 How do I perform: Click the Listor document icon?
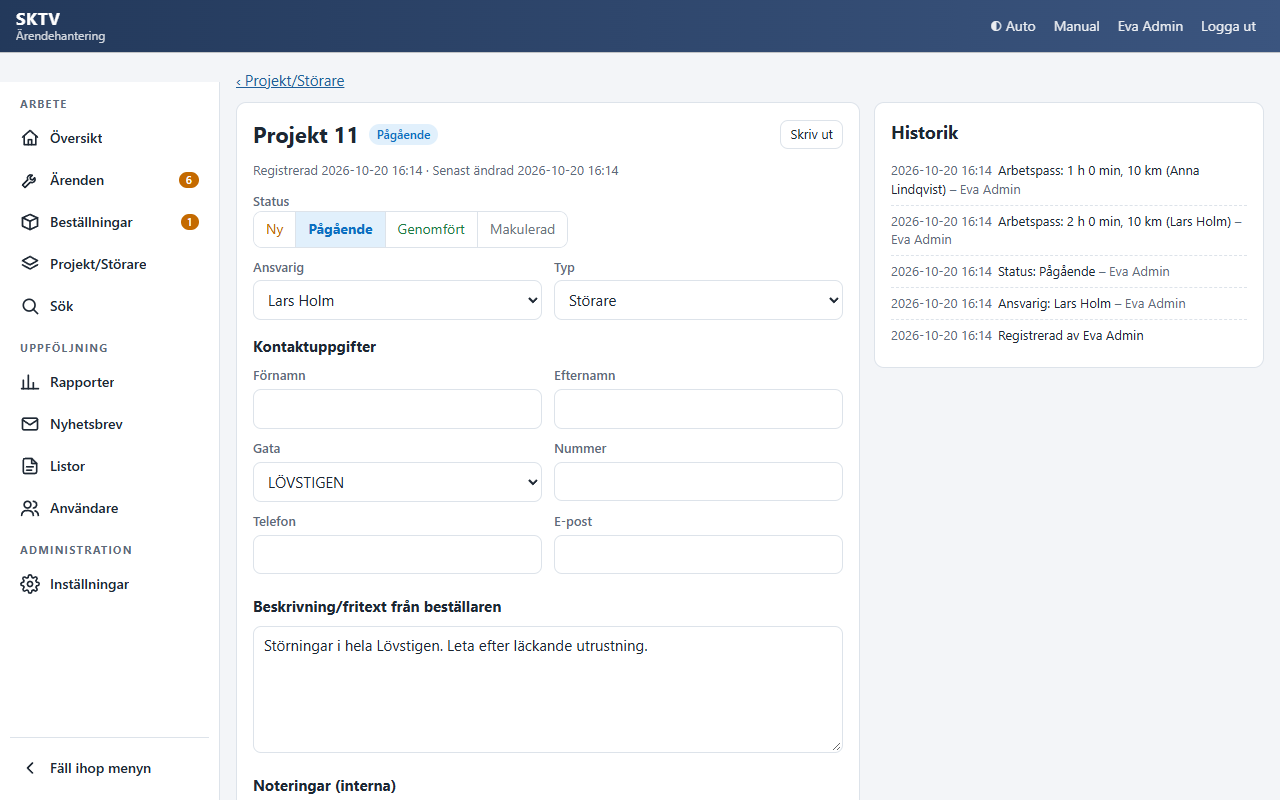pyautogui.click(x=30, y=466)
